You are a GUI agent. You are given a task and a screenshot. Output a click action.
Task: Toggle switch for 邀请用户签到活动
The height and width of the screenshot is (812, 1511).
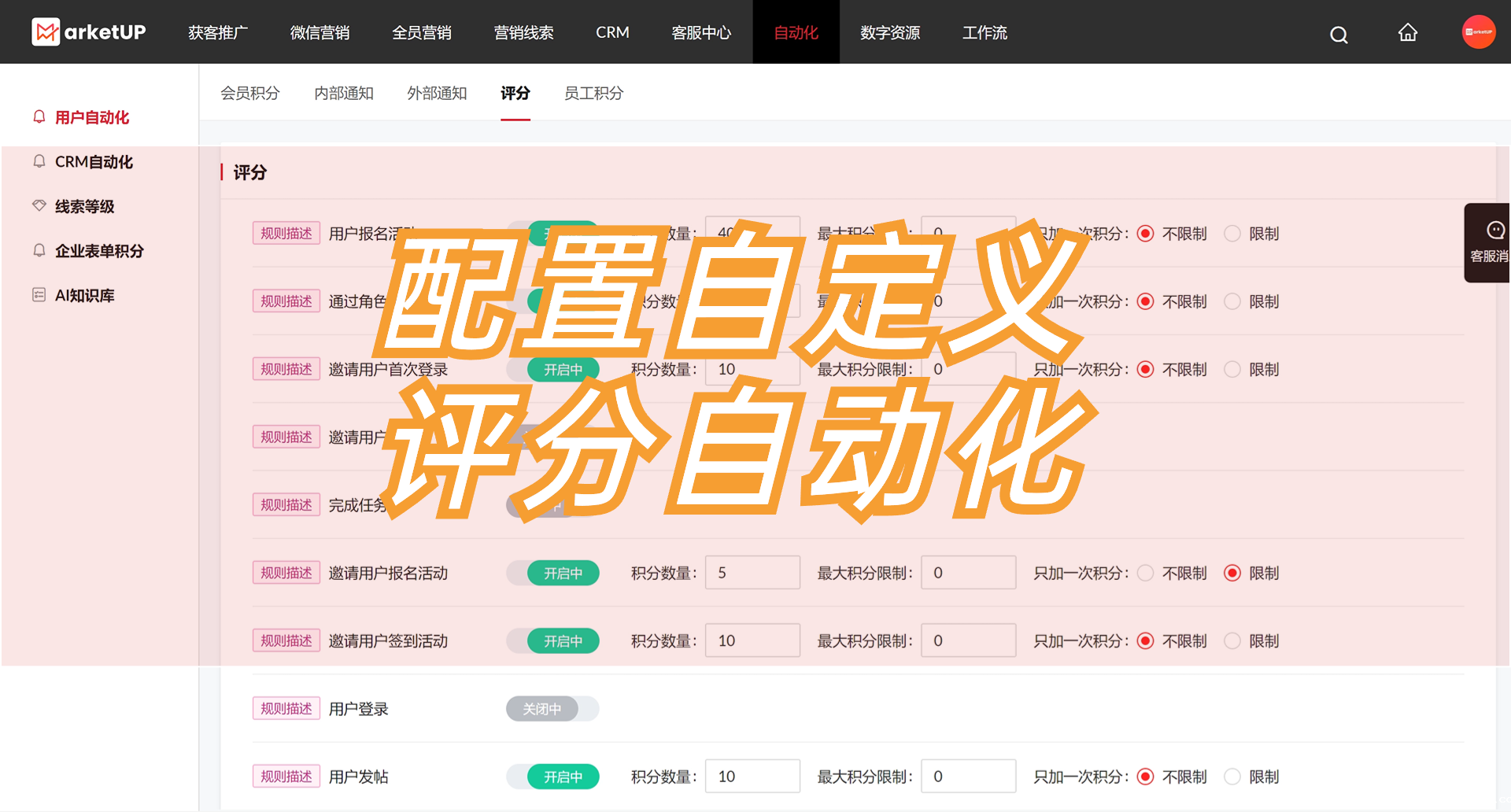(x=552, y=640)
